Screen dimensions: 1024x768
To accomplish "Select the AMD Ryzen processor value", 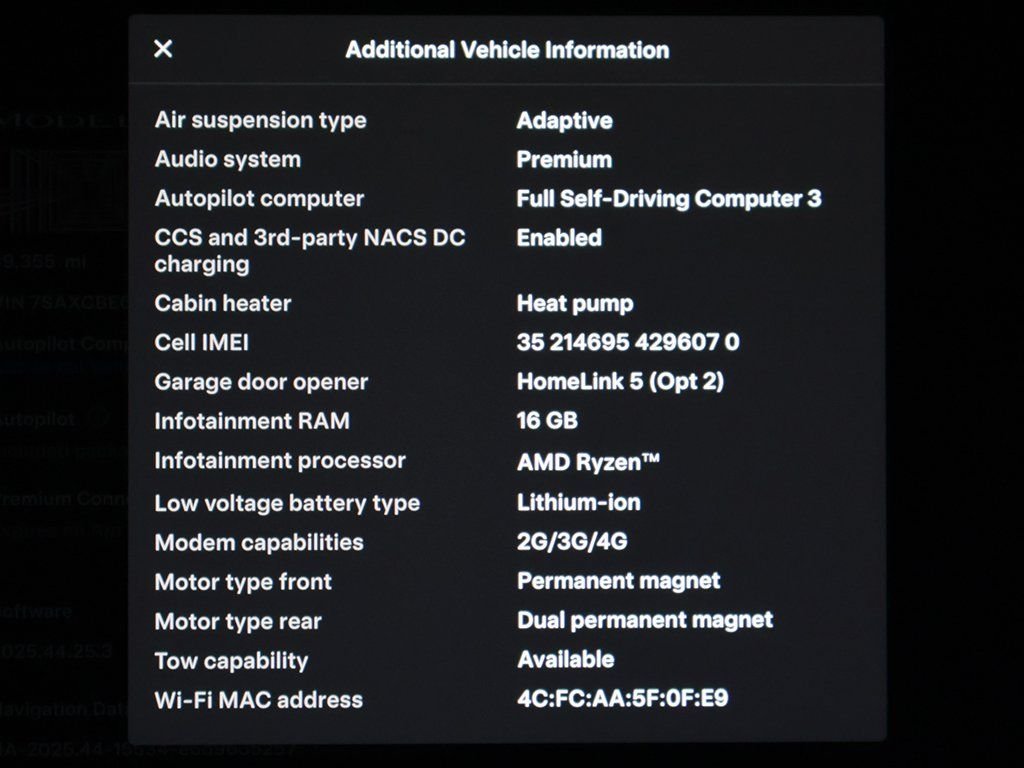I will coord(588,463).
